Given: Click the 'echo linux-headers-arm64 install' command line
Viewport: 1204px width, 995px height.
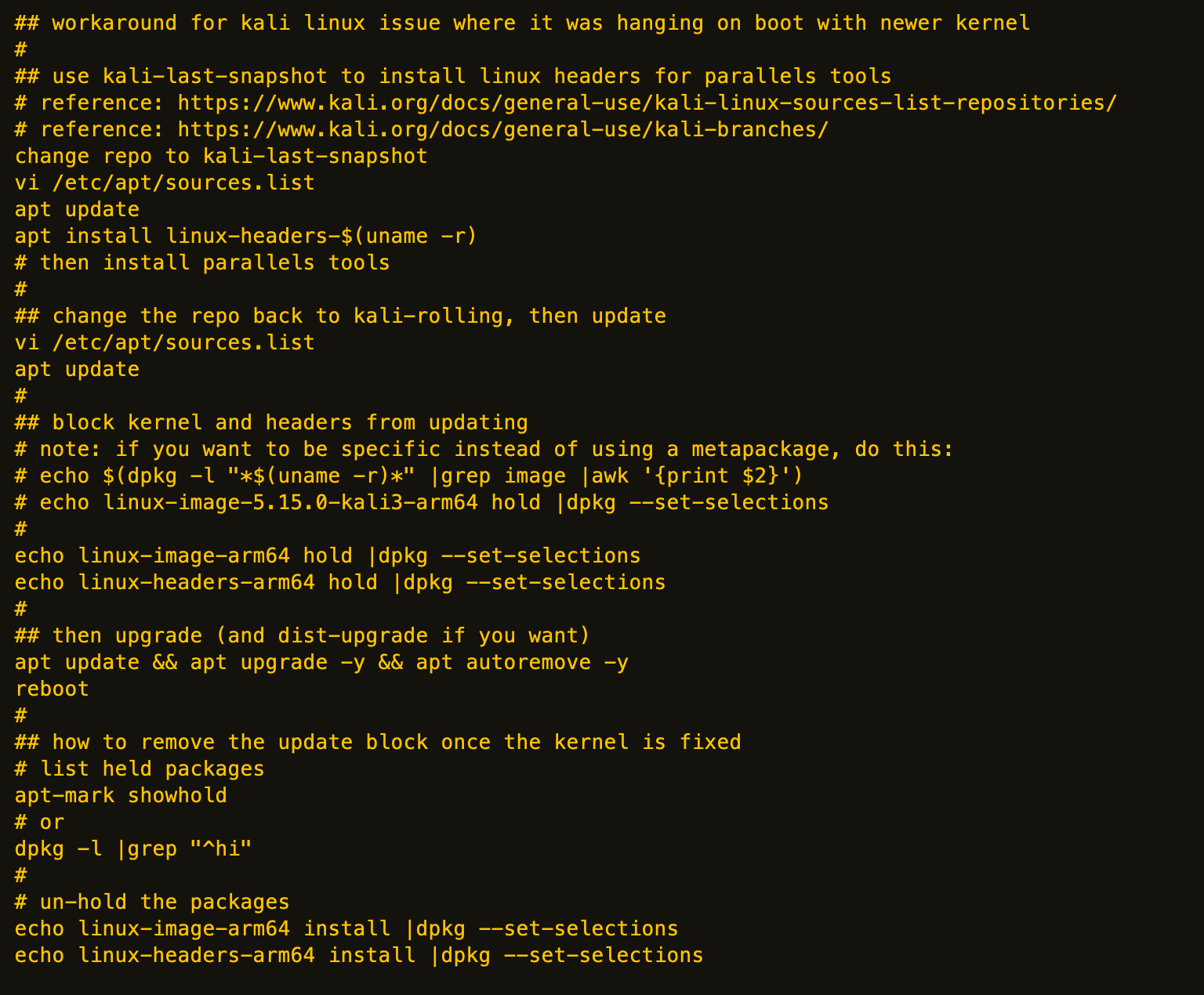Looking at the screenshot, I should tap(359, 956).
